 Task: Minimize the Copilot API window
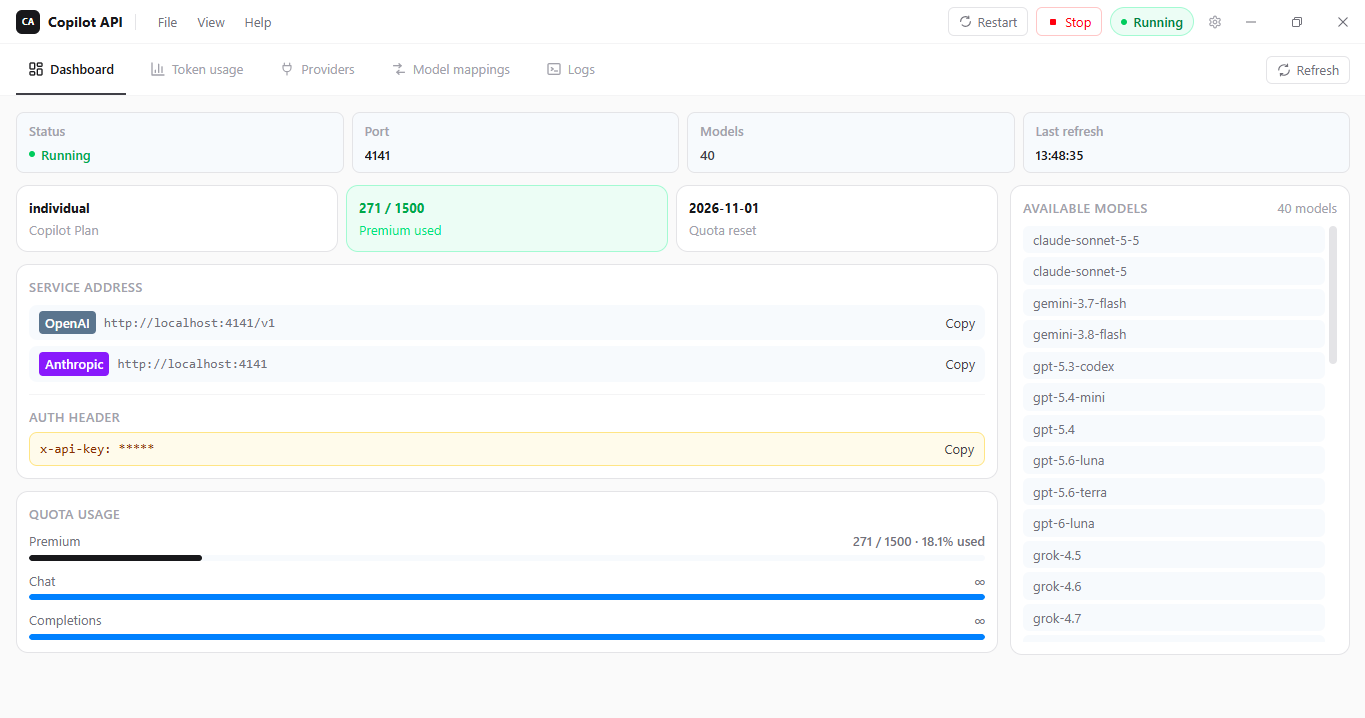(x=1251, y=22)
